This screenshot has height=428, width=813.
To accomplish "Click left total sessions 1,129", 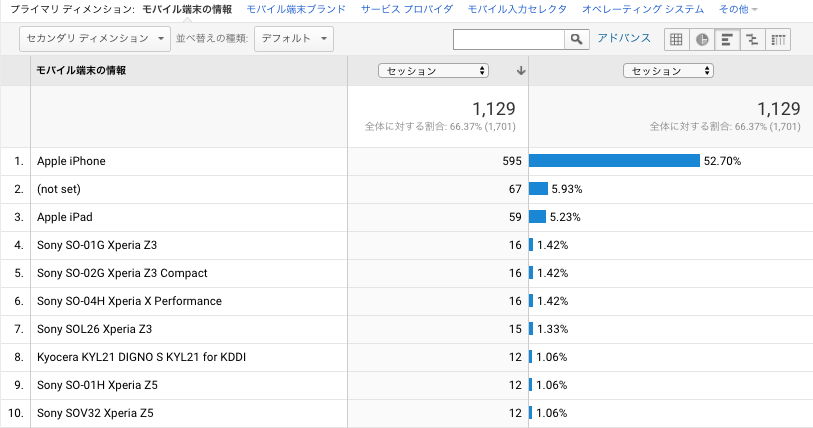I will (494, 109).
